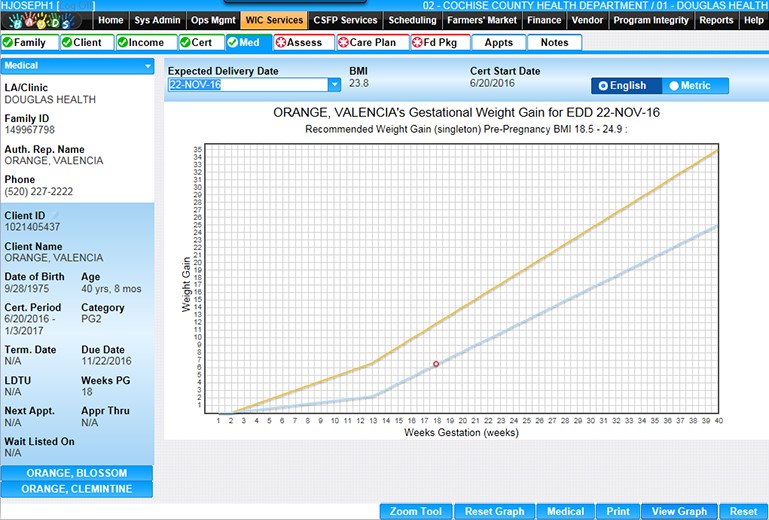The height and width of the screenshot is (520, 769).
Task: Click the red incomplete icon on Fd Pkg tab
Action: pos(417,43)
